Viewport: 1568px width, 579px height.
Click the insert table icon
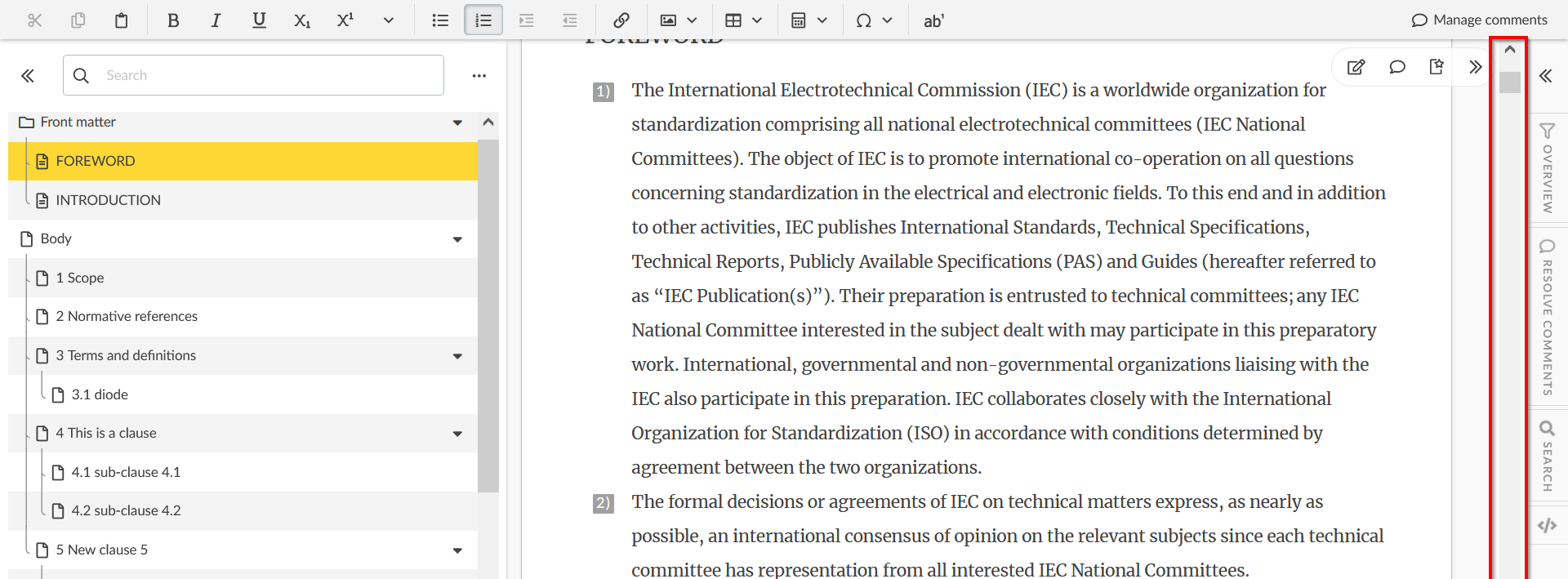(733, 20)
